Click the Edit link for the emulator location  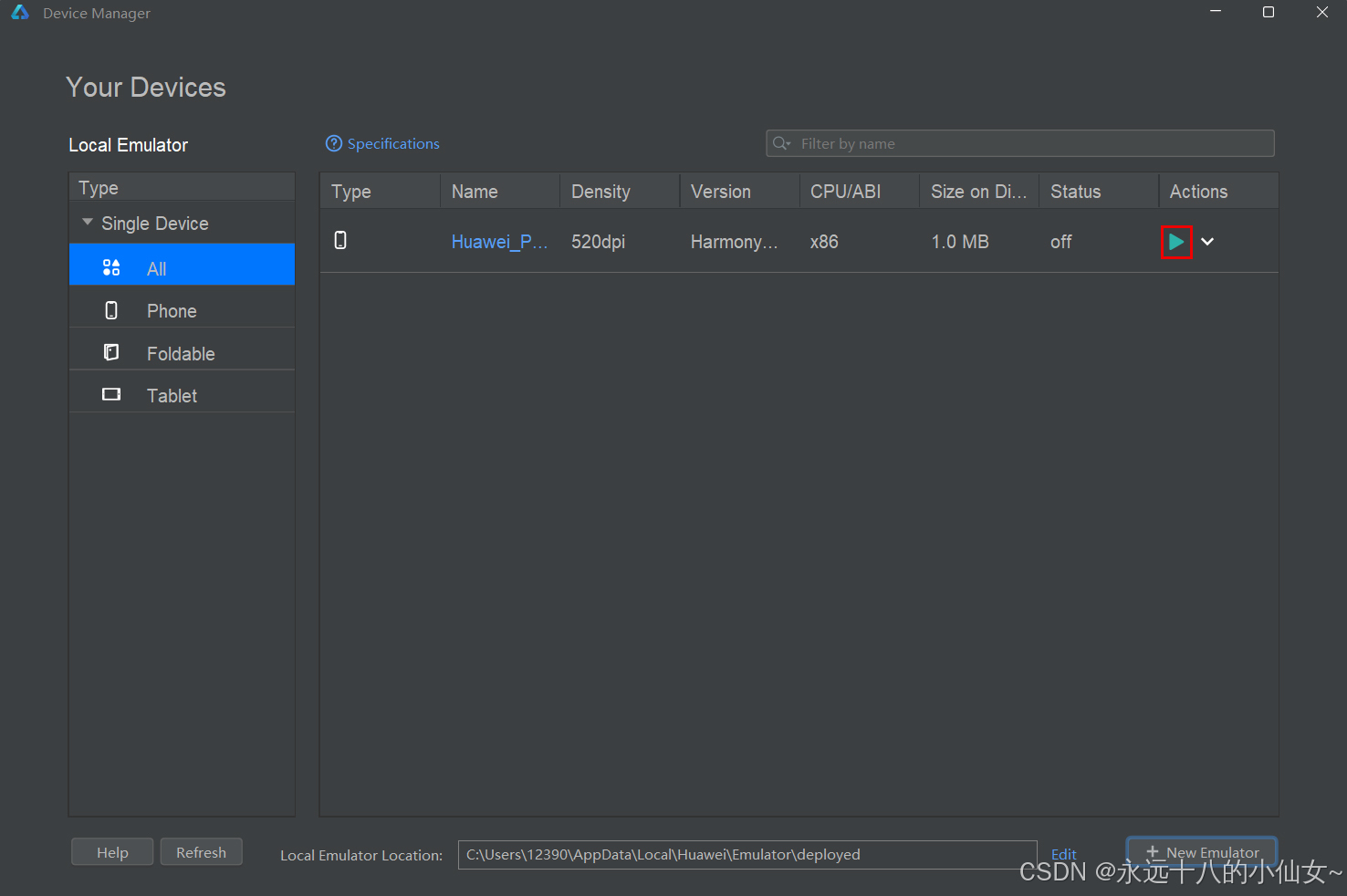(x=1064, y=854)
